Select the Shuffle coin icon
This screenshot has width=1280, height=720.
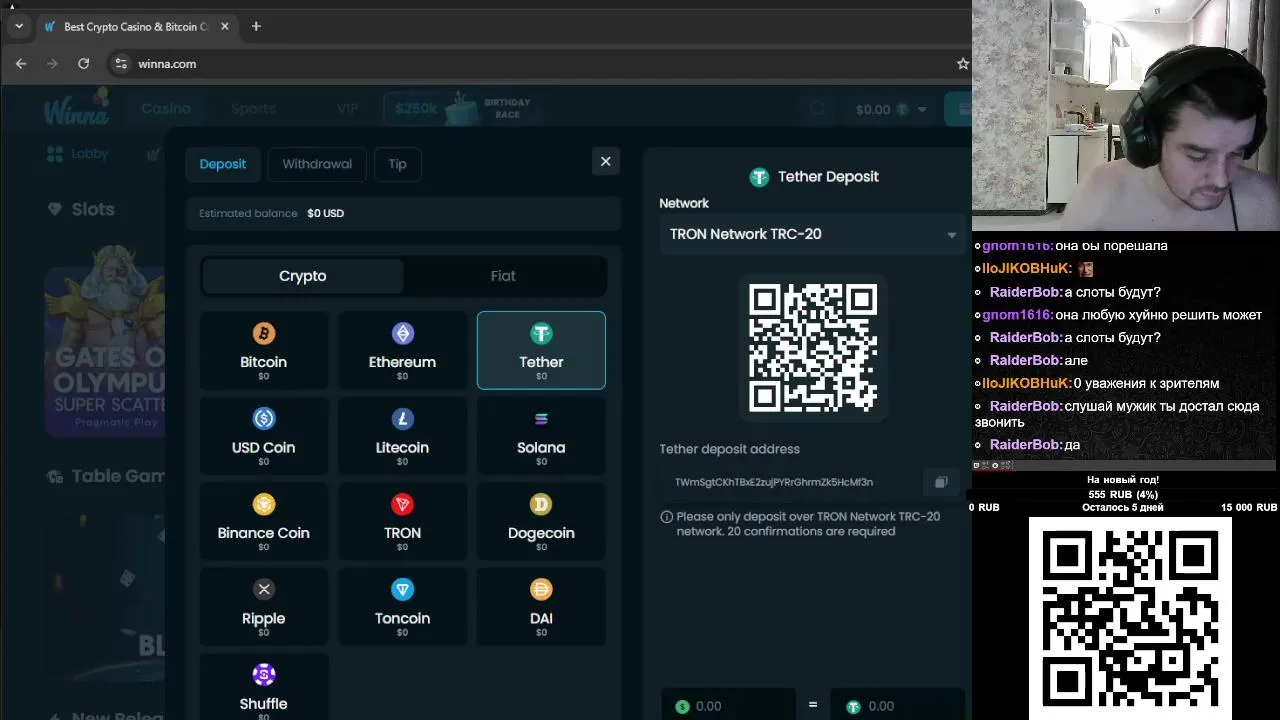pyautogui.click(x=264, y=675)
